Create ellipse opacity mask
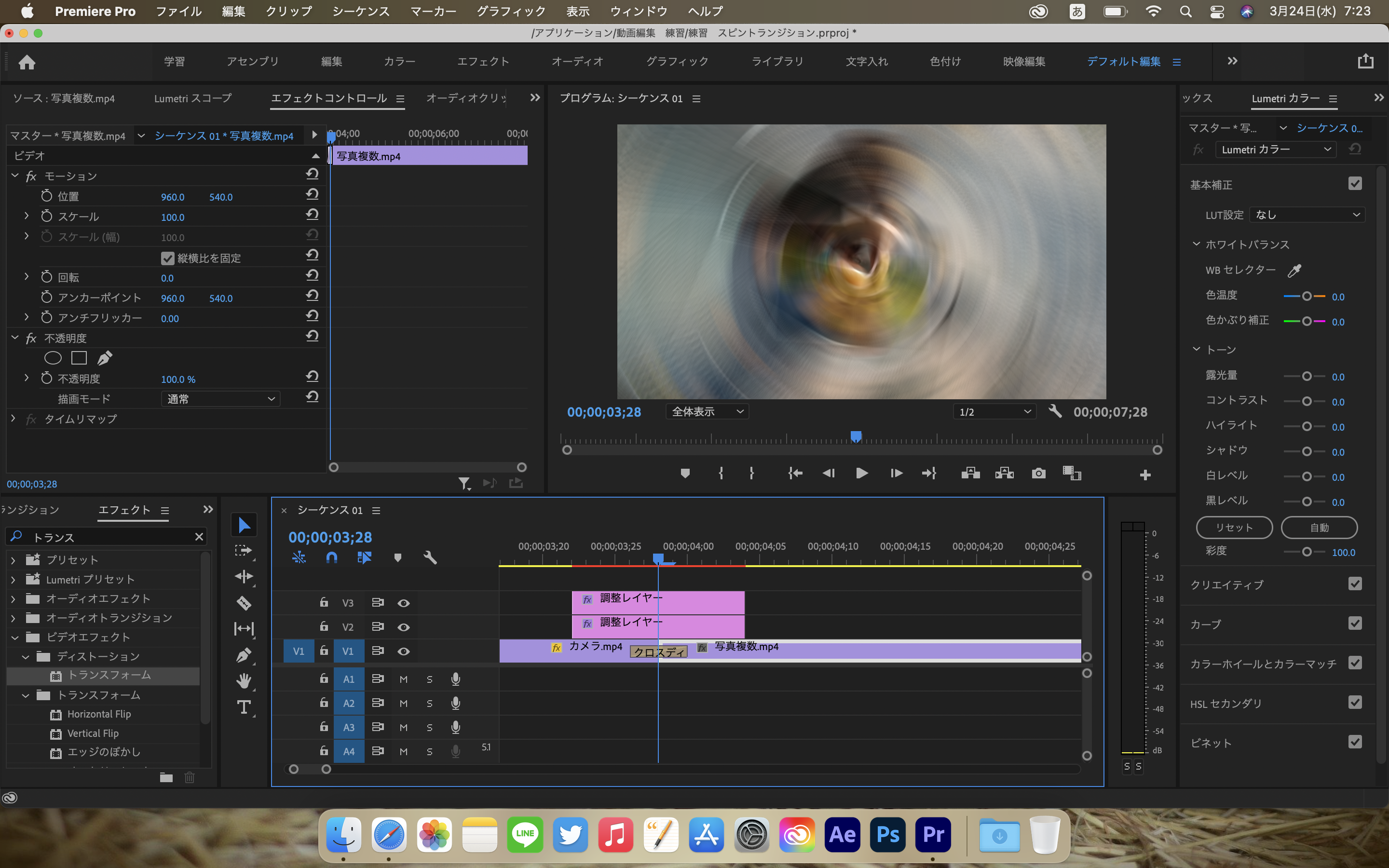 click(x=53, y=358)
